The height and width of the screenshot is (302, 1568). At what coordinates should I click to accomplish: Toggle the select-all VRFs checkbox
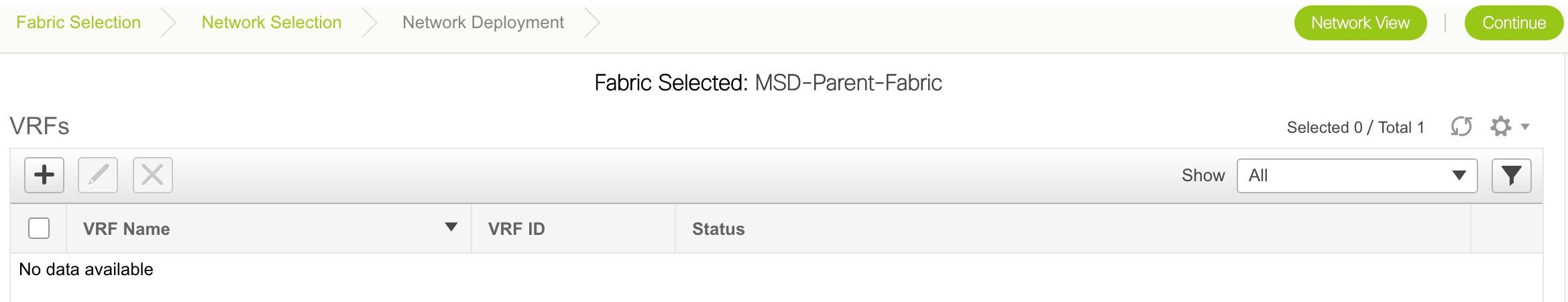(39, 228)
